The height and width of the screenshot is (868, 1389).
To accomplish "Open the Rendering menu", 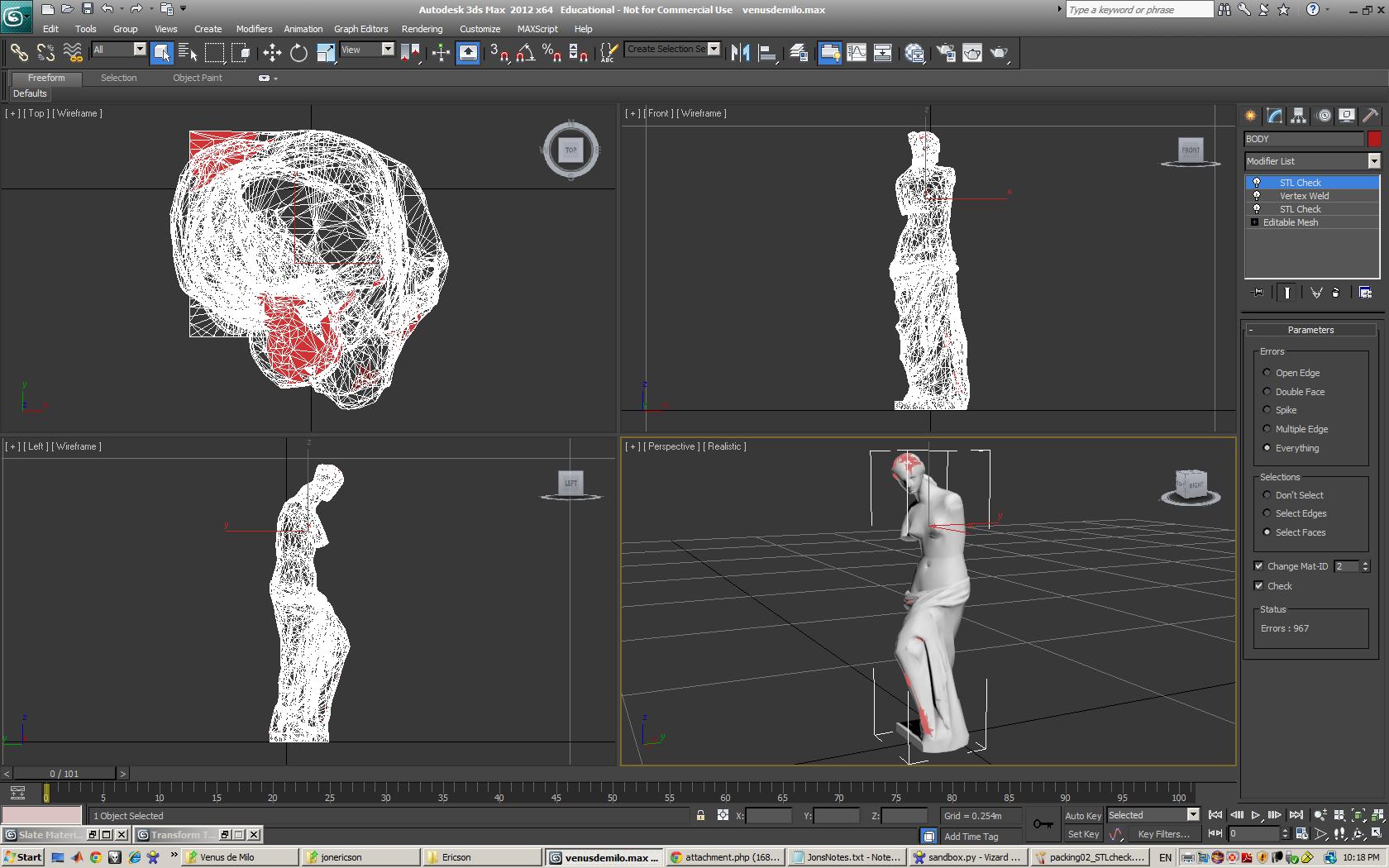I will [x=422, y=29].
